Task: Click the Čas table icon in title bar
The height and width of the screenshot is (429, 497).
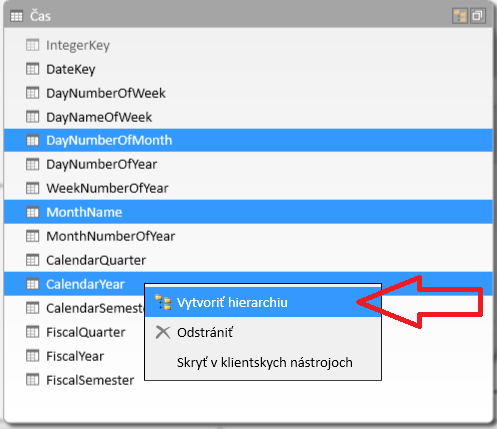Action: (16, 16)
